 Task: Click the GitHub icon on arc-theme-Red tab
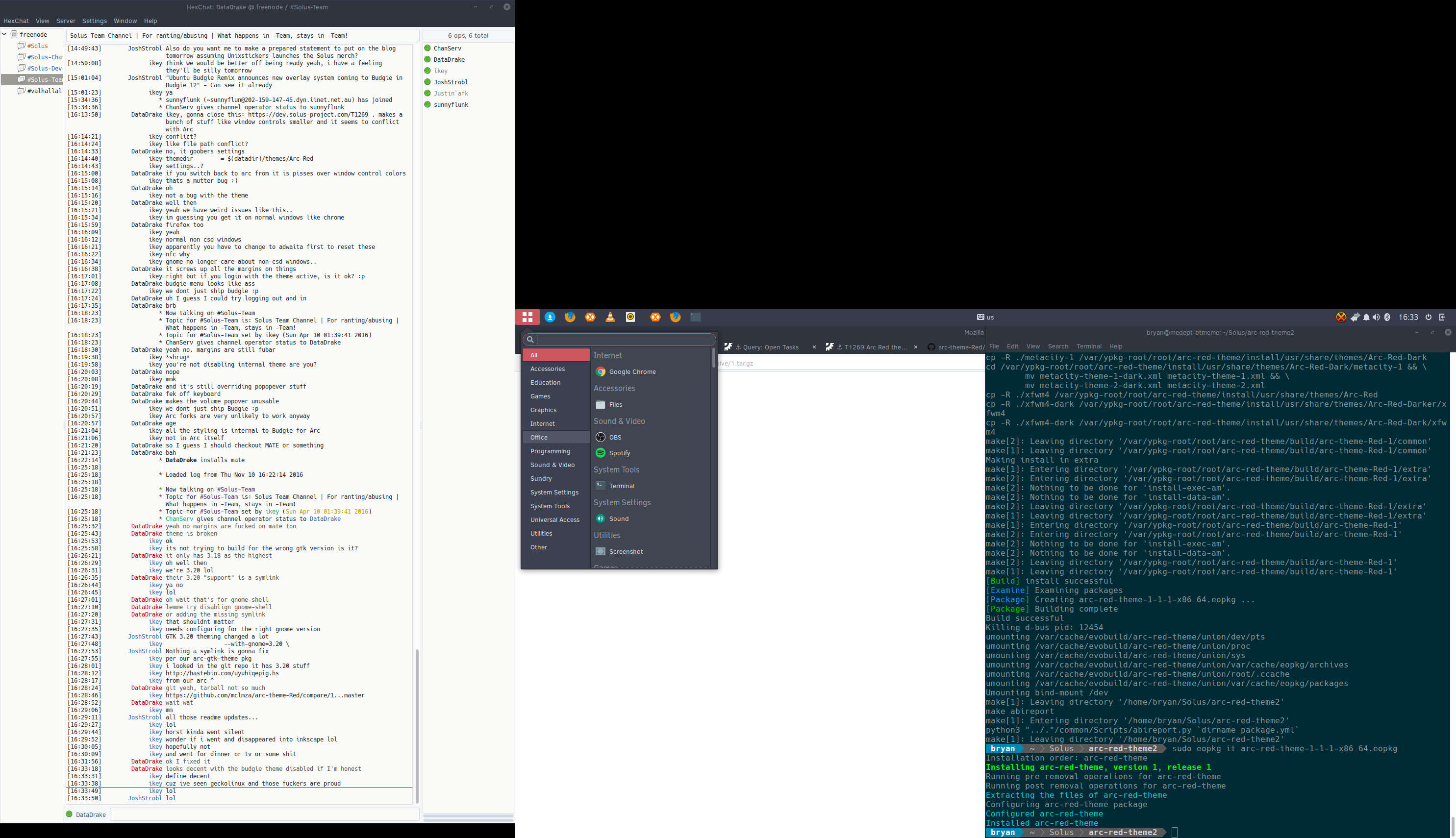(931, 347)
